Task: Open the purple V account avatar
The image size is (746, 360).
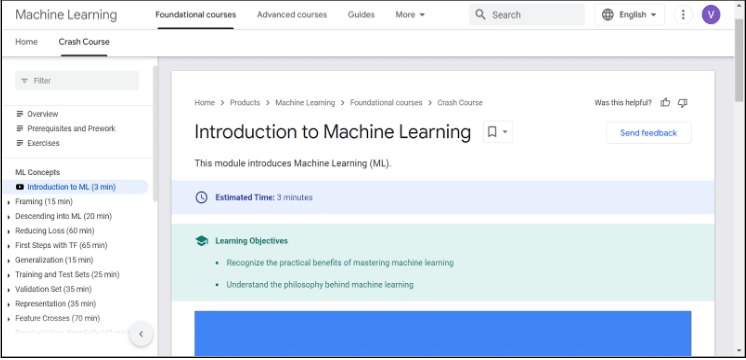Action: [711, 15]
